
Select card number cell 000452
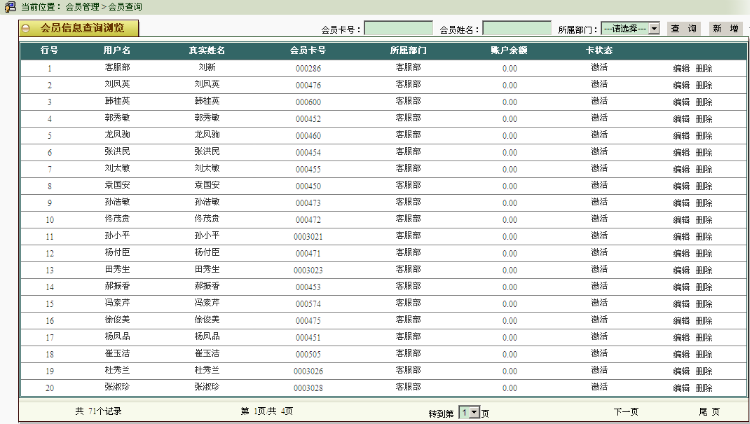tap(308, 119)
